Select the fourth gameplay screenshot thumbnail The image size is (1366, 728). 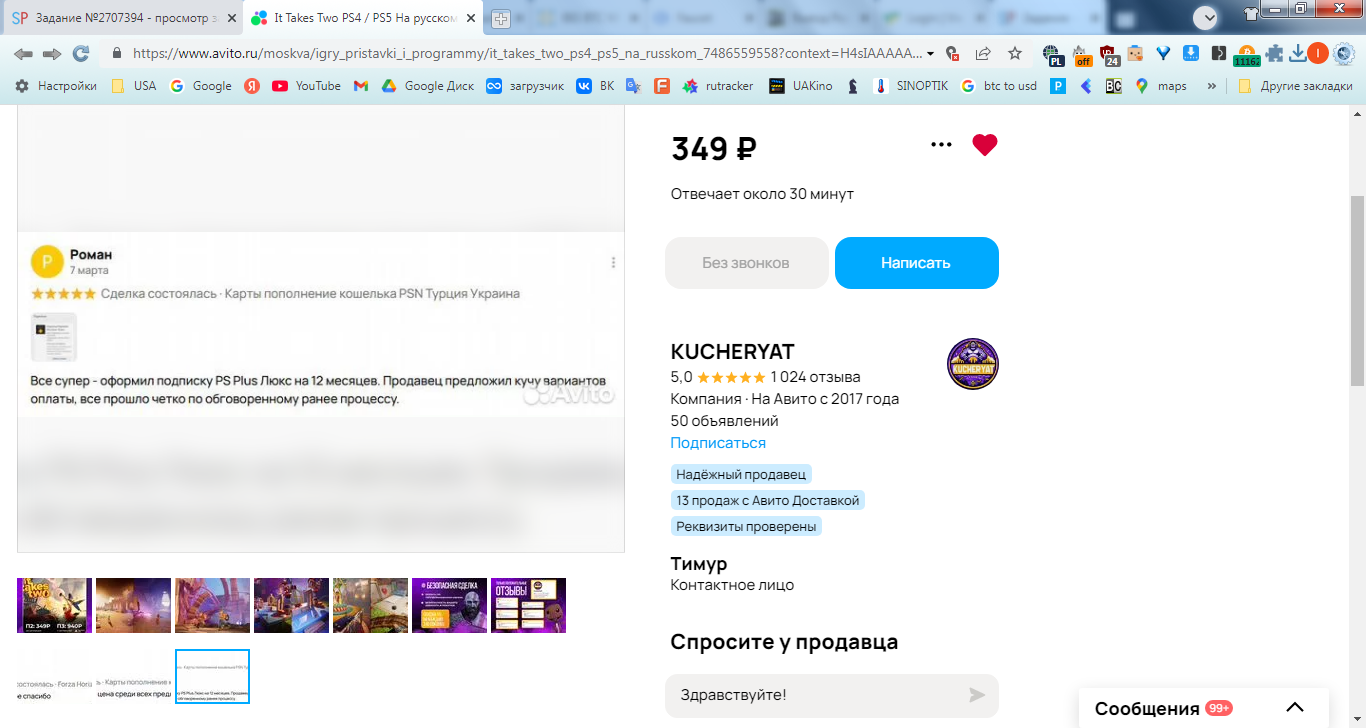coord(291,605)
